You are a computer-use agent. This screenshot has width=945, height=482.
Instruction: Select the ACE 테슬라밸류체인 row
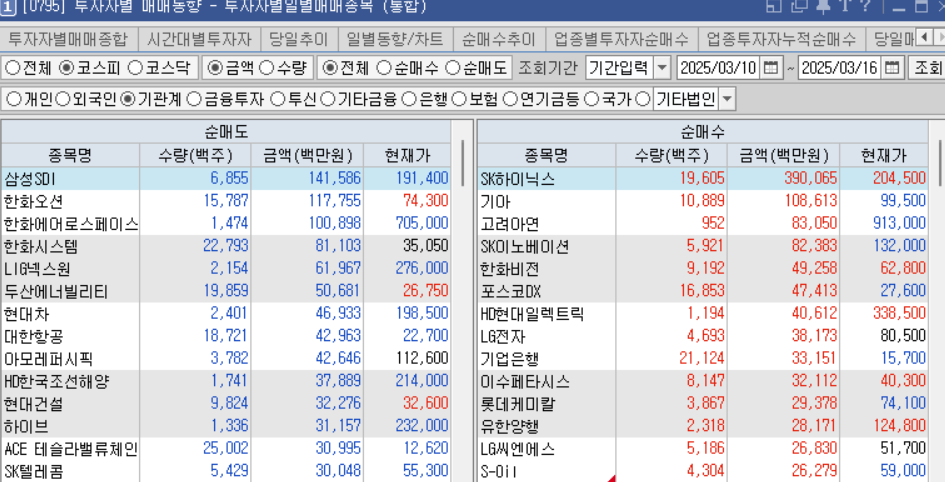point(225,449)
